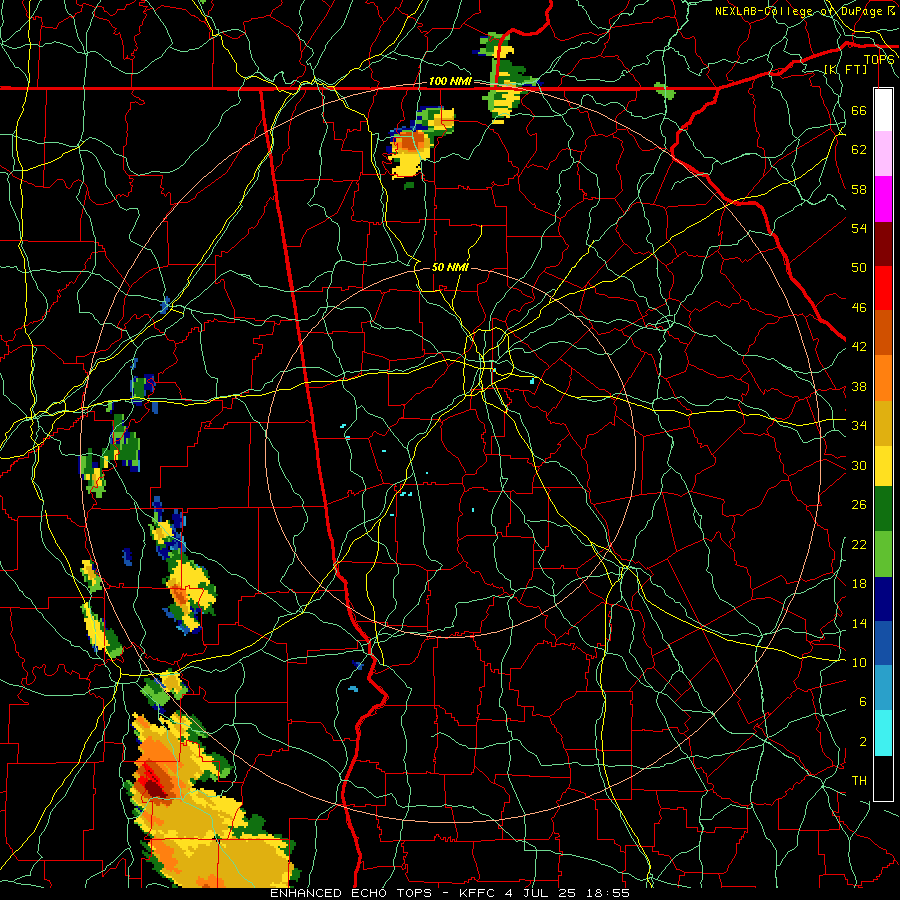Click the legend value '50'

859,267
